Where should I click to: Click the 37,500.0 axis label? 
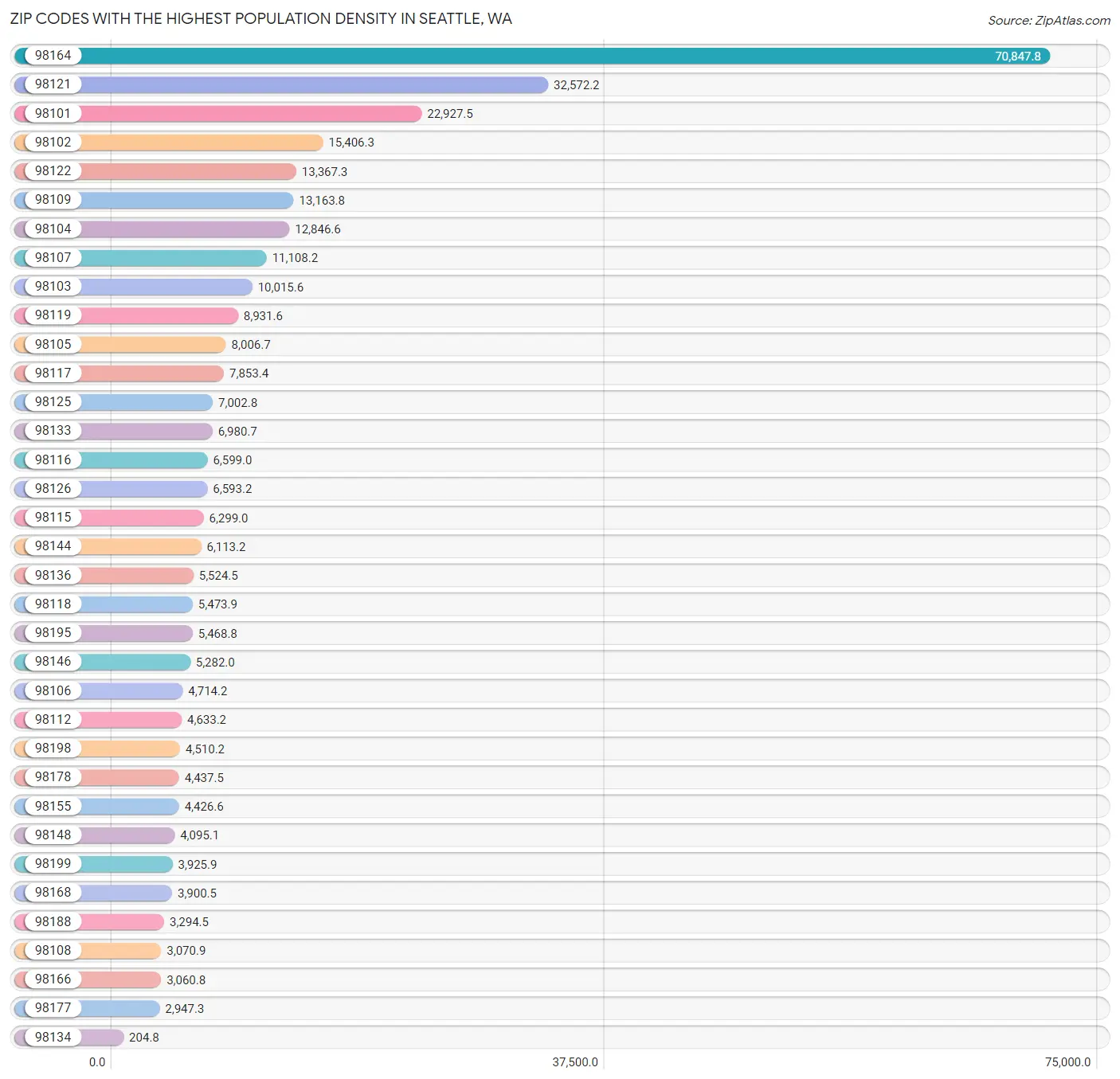pyautogui.click(x=574, y=1062)
